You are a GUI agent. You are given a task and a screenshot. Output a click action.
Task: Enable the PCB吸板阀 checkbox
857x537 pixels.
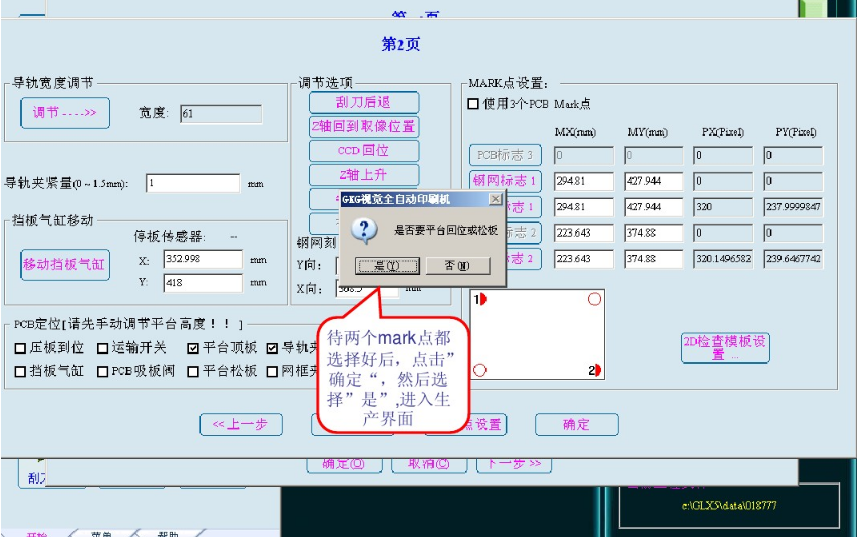coord(103,372)
